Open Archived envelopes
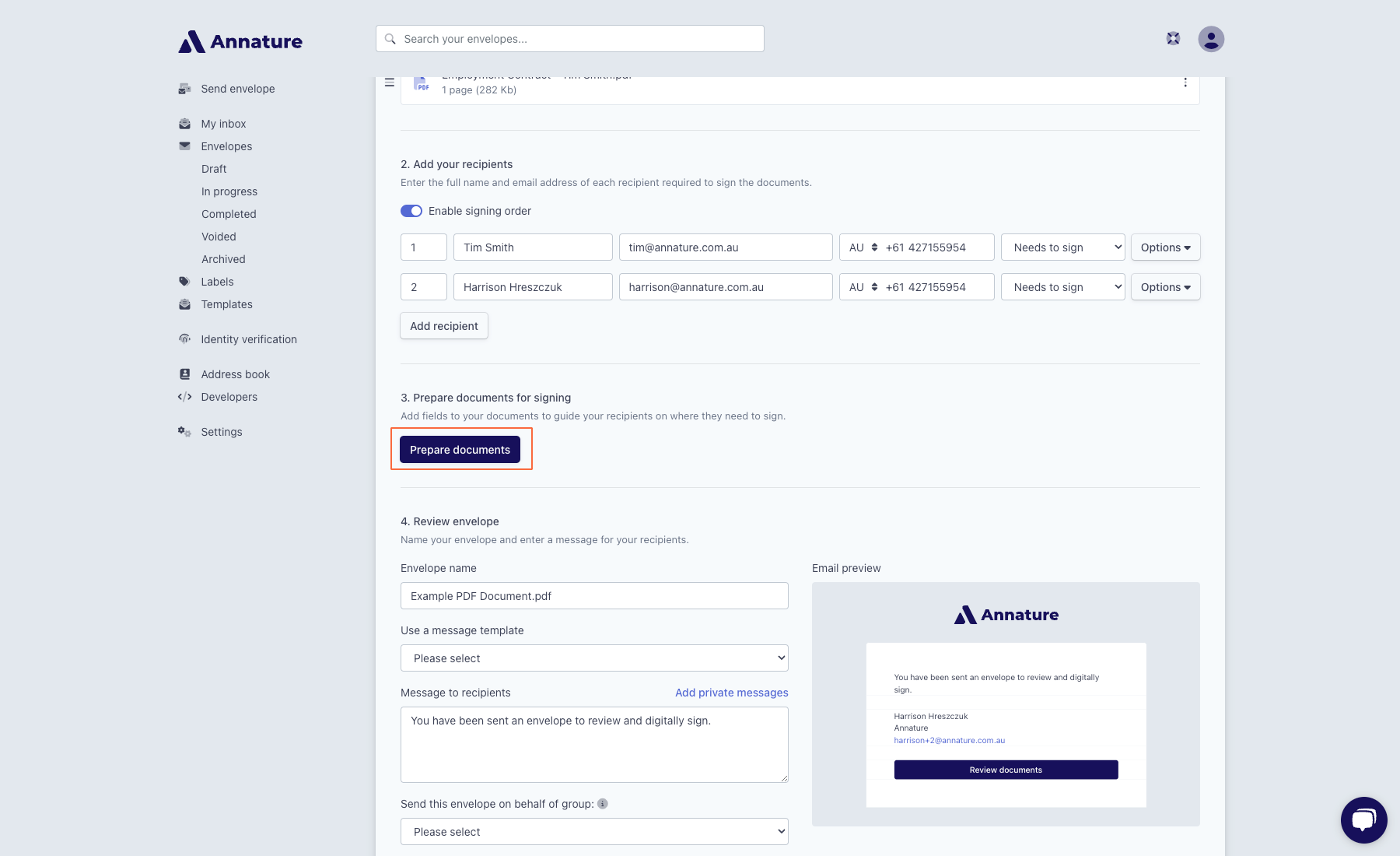Viewport: 1400px width, 856px height. 223,259
